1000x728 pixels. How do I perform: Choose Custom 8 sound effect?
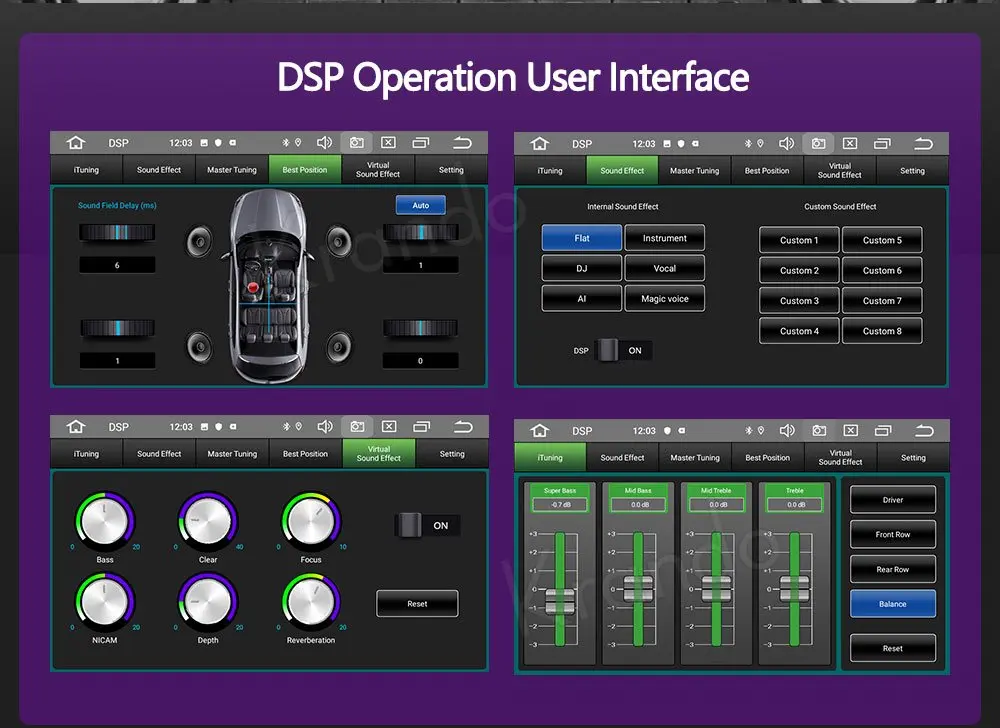pos(882,331)
